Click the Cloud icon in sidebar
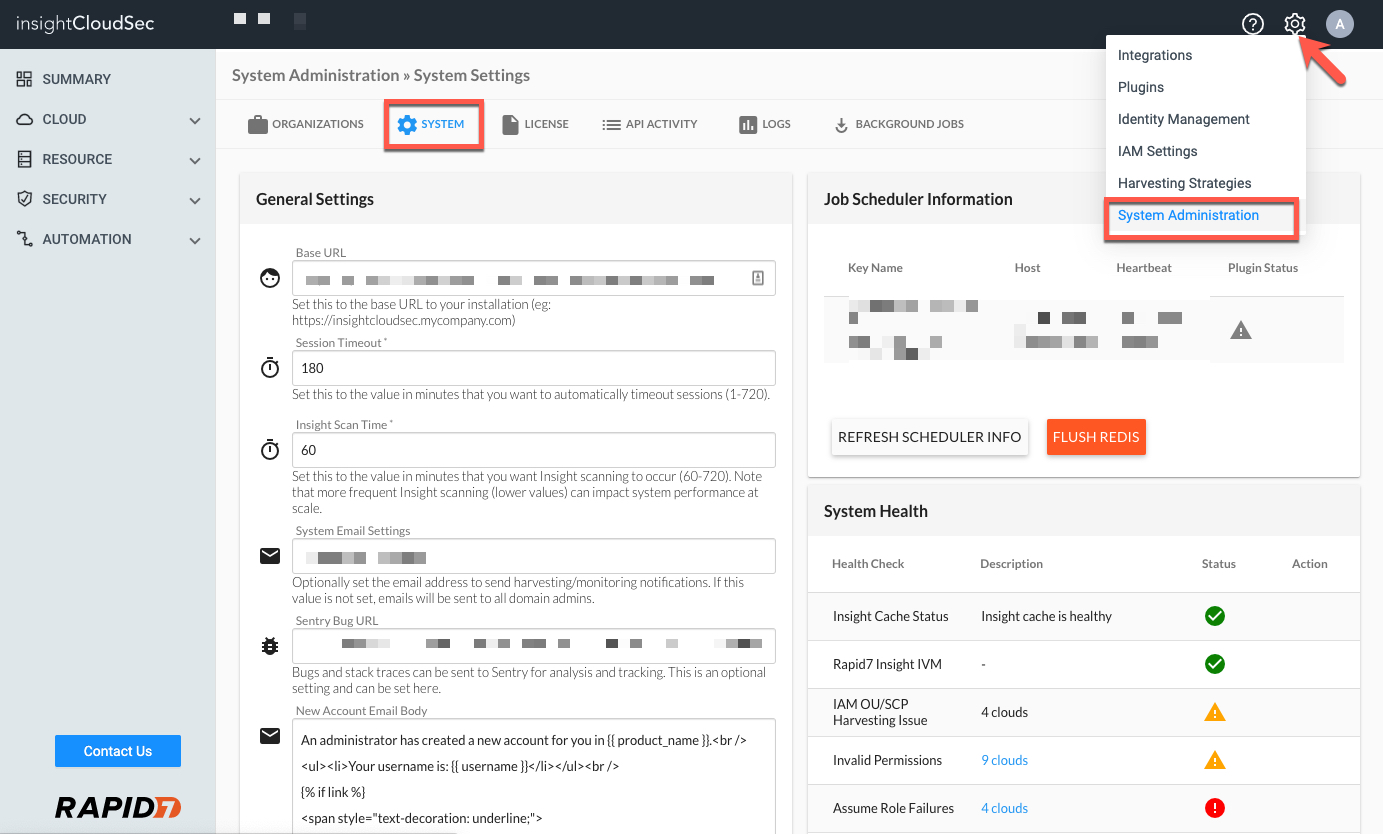This screenshot has width=1383, height=834. 24,119
